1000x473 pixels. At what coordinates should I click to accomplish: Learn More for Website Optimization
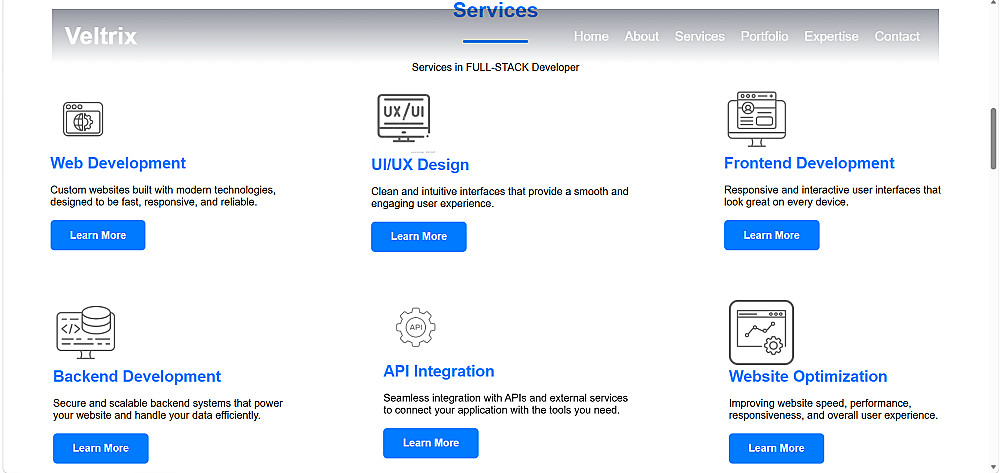776,448
